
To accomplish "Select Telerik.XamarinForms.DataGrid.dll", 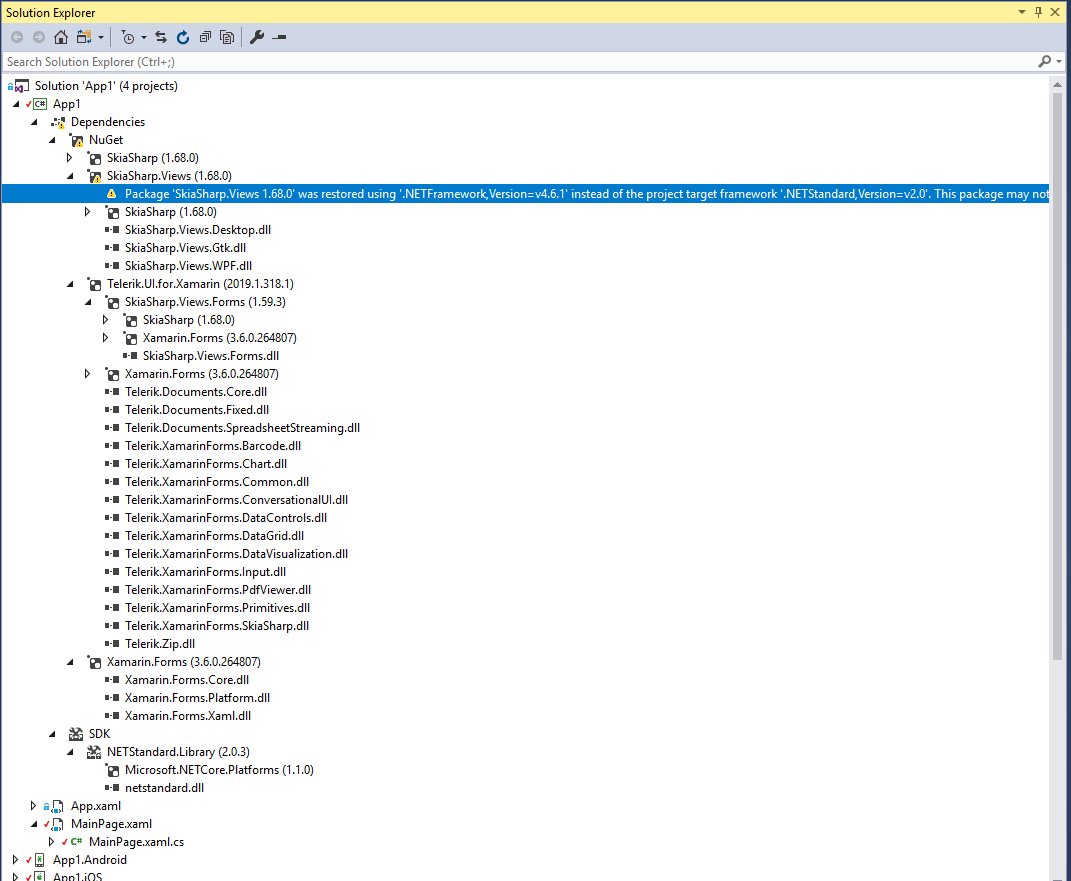I will (214, 536).
